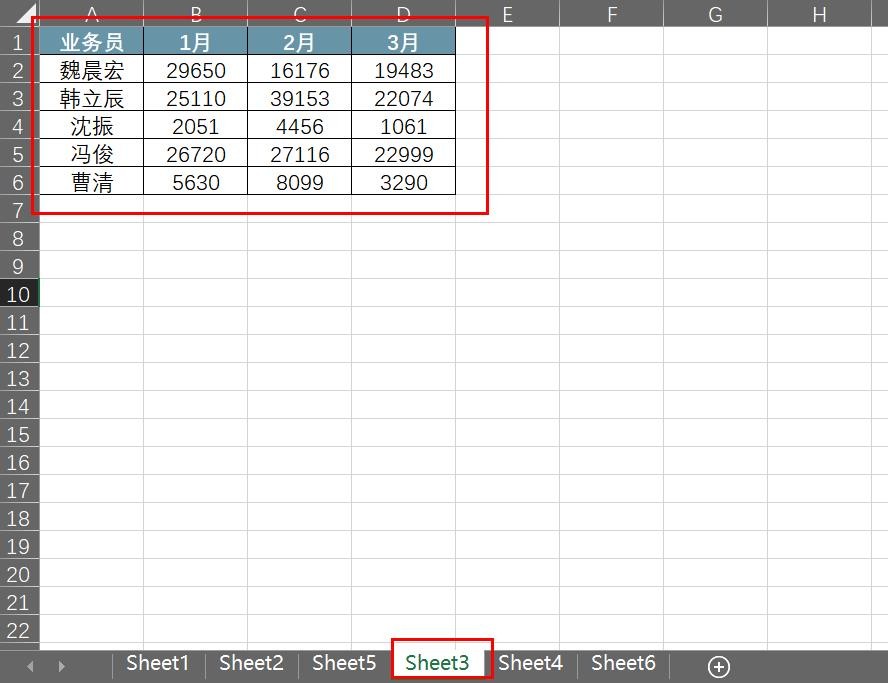
Task: Select the 3月 column heading cell
Action: tap(403, 42)
